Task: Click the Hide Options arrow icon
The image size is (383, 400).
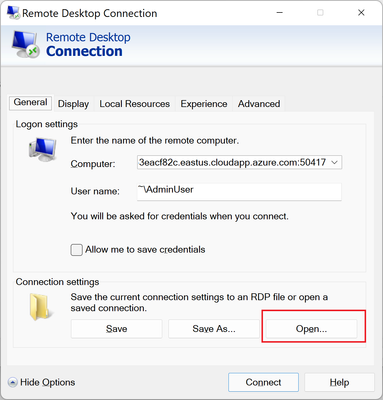Action: click(12, 382)
